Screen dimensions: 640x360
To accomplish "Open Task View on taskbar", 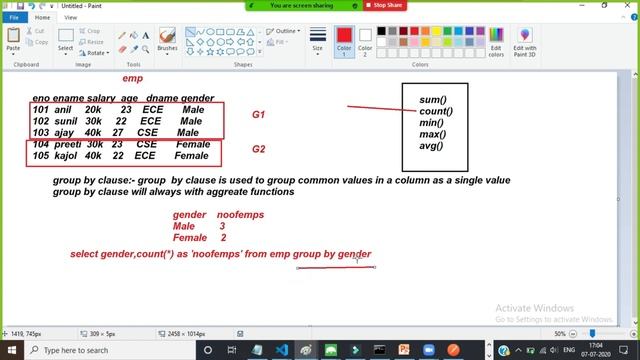I will (232, 350).
